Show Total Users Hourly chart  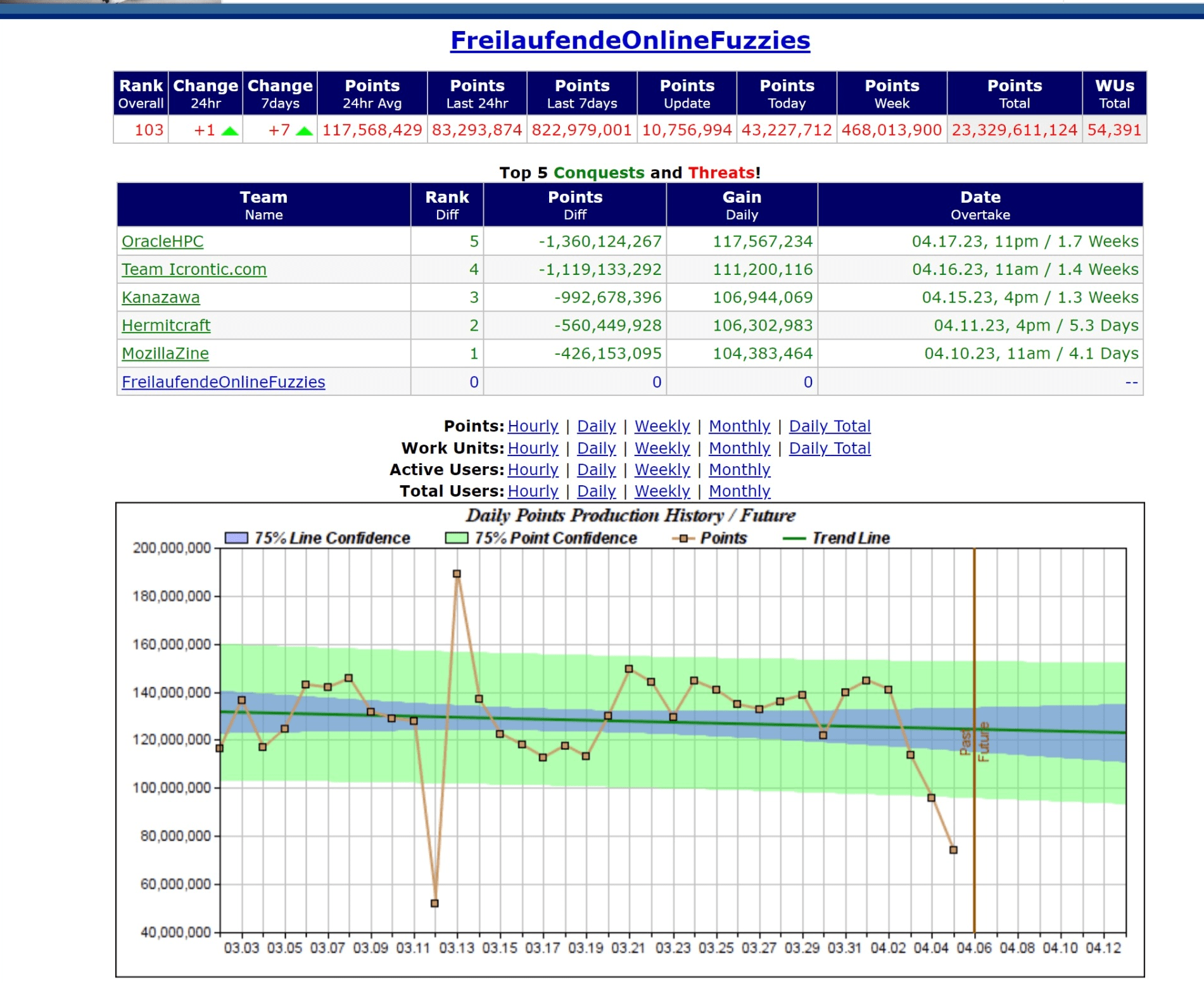[533, 491]
